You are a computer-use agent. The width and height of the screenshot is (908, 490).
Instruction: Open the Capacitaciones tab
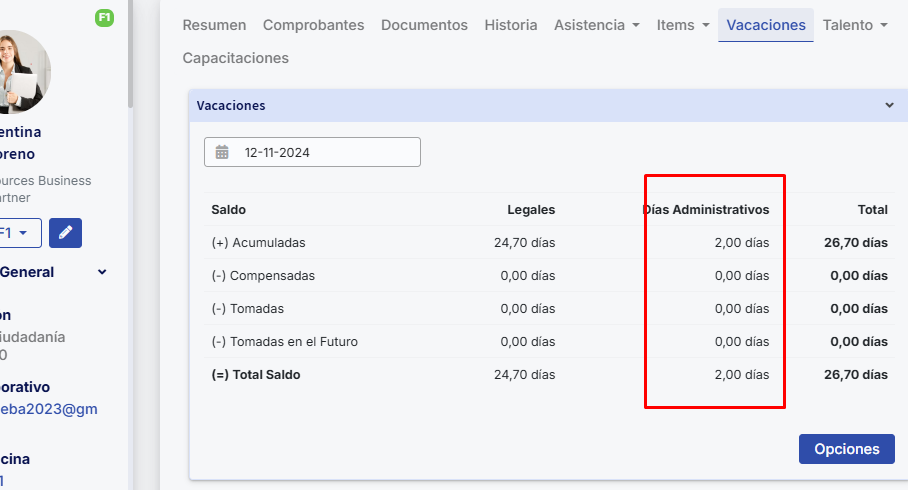pyautogui.click(x=235, y=58)
